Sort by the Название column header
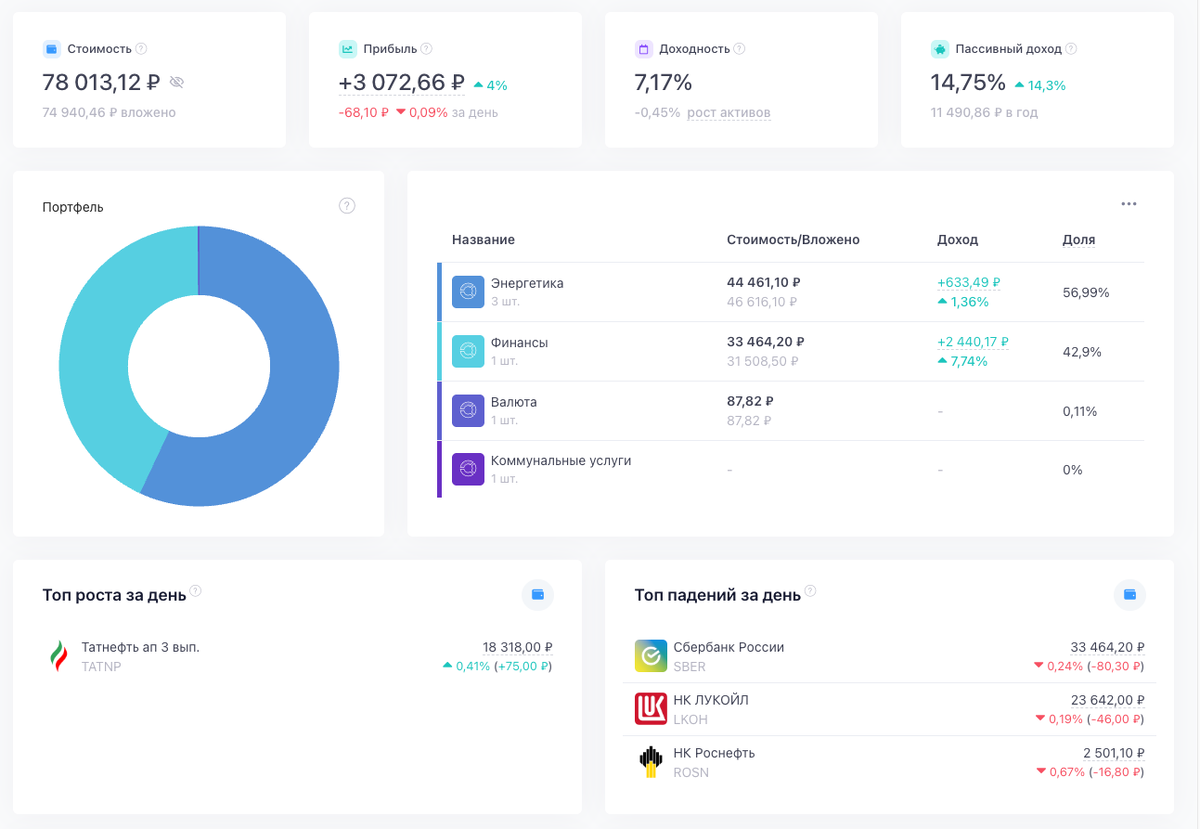This screenshot has height=829, width=1200. coord(483,240)
